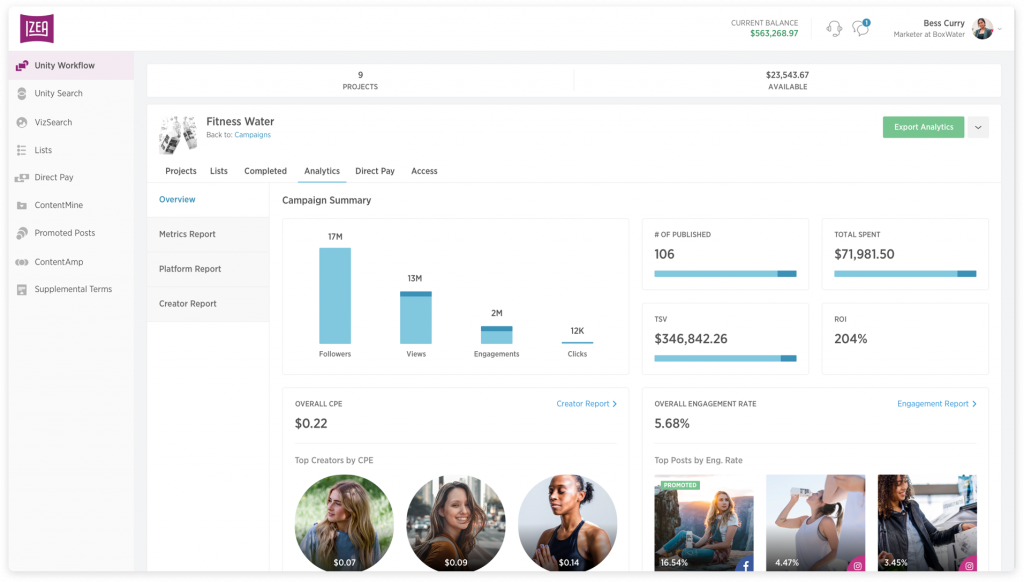This screenshot has width=1024, height=582.
Task: Open the Promoted Posts sidebar icon
Action: coord(22,233)
